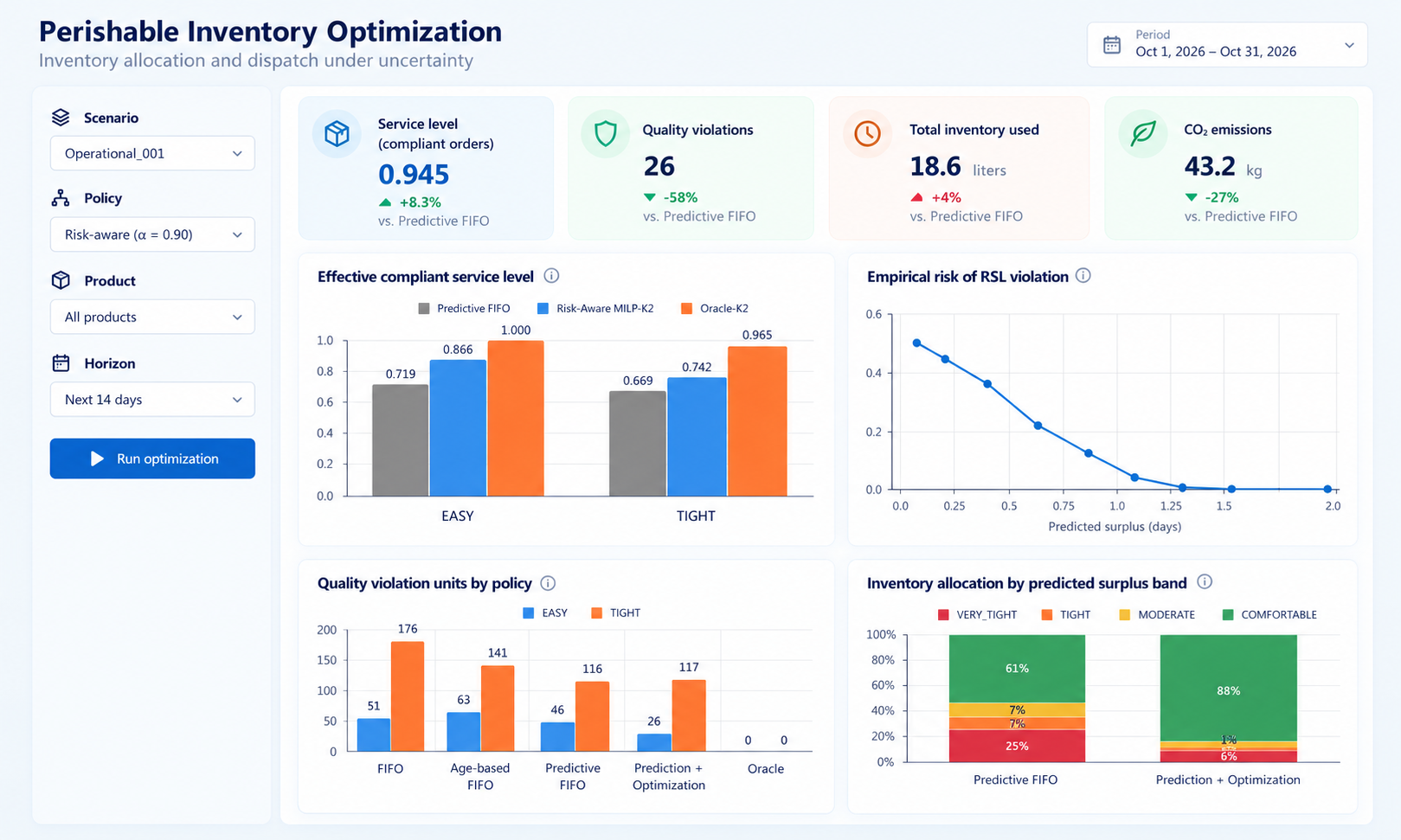The width and height of the screenshot is (1401, 840).
Task: Click the Horizon calendar icon
Action: coord(60,363)
